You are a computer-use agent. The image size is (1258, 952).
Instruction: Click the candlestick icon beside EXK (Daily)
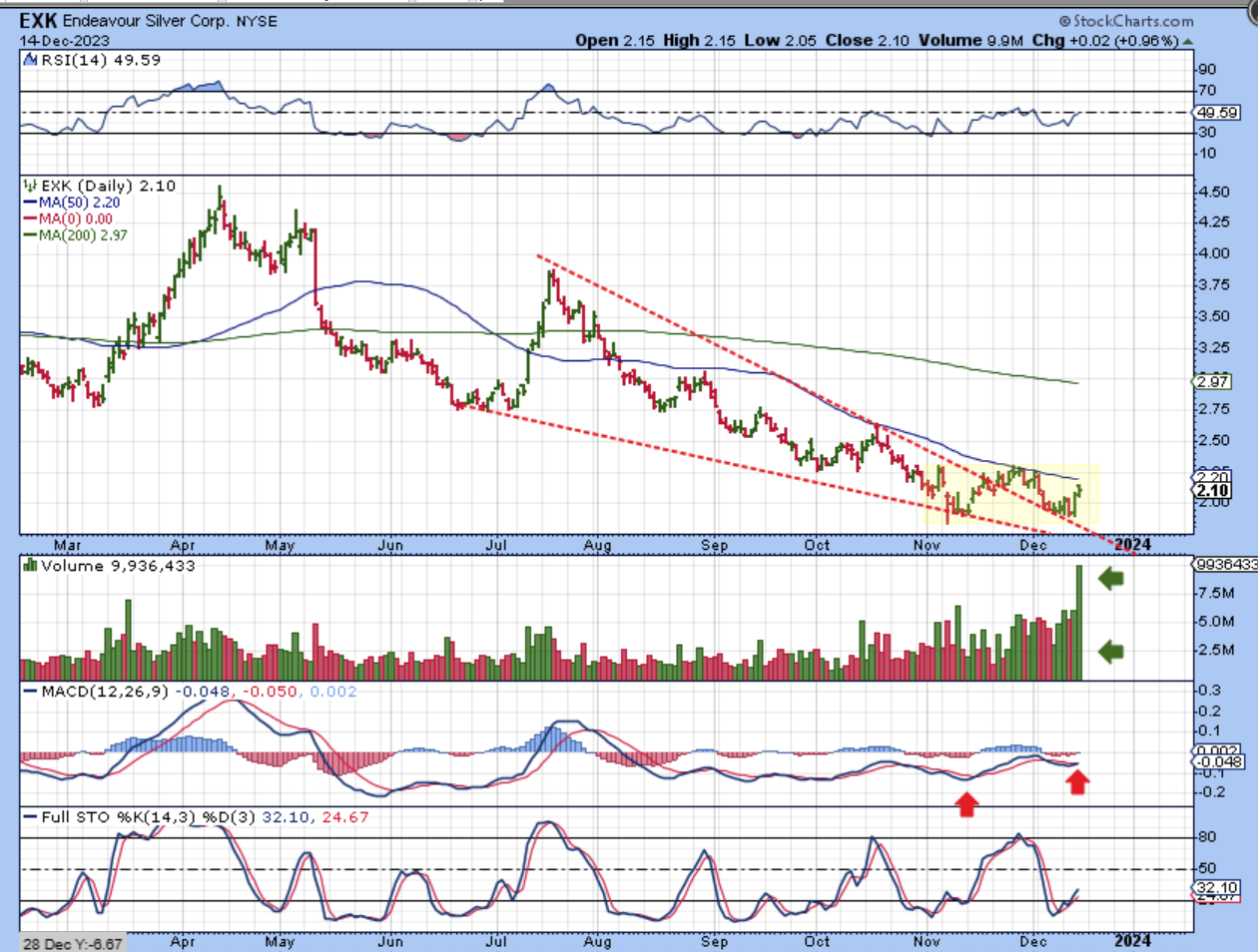click(31, 186)
